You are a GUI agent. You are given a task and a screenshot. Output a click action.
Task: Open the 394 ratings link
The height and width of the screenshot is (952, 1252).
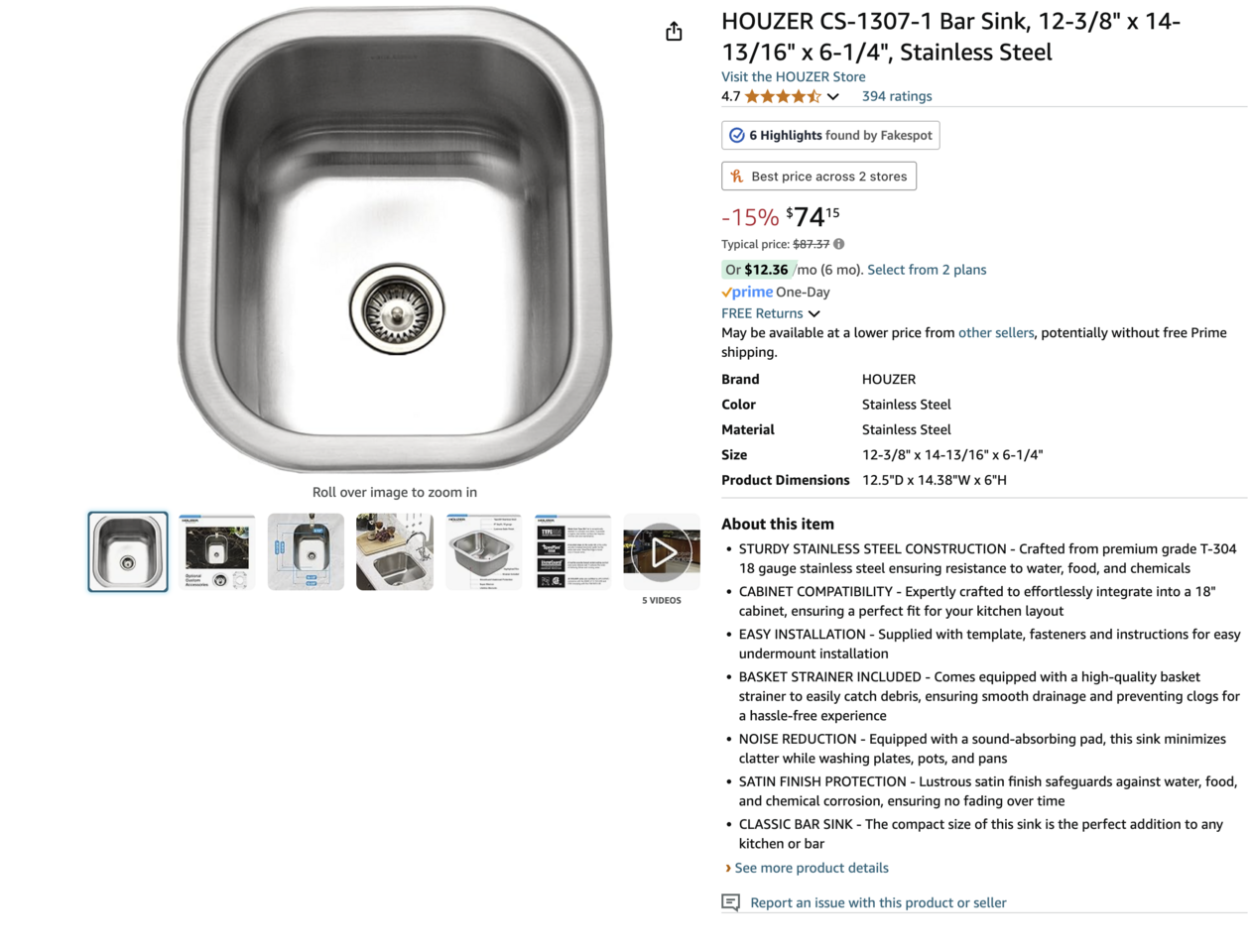click(x=897, y=96)
